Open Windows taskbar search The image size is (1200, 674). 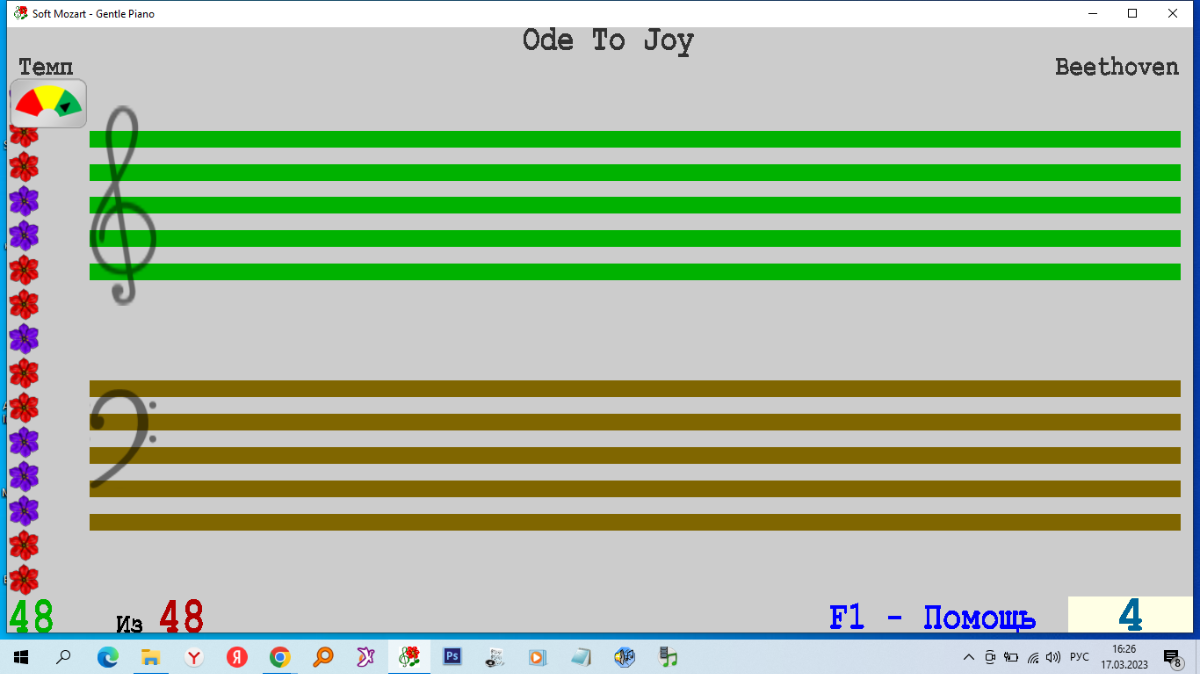pyautogui.click(x=64, y=657)
